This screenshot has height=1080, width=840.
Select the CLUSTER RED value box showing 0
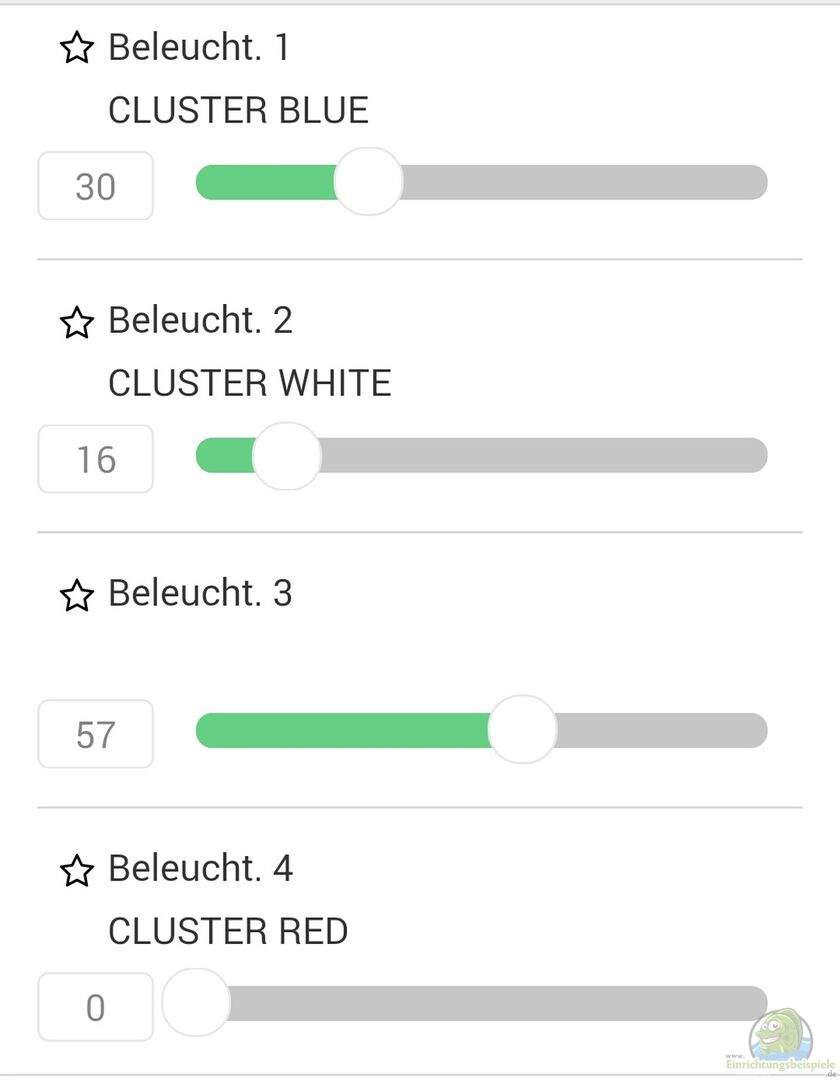point(95,1007)
